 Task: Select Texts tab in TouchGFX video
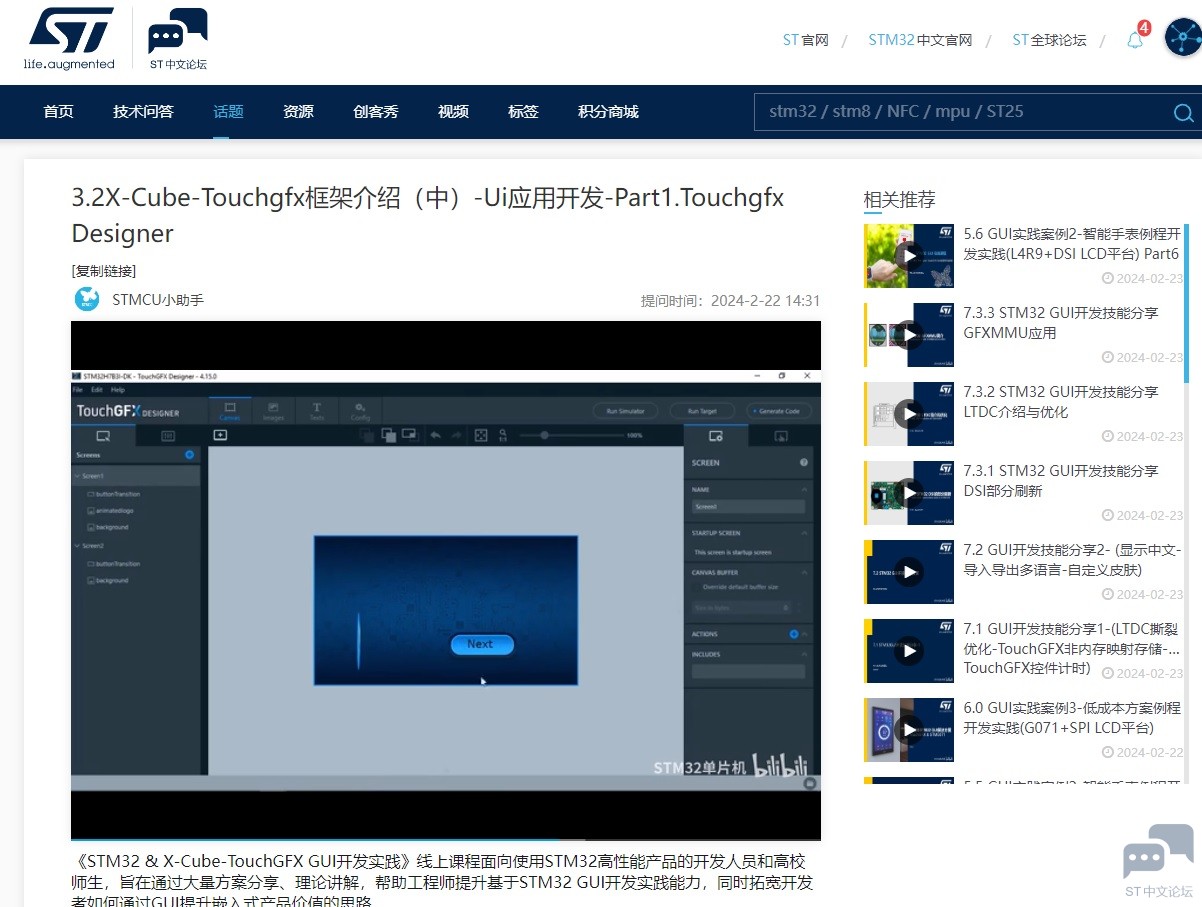coord(317,410)
